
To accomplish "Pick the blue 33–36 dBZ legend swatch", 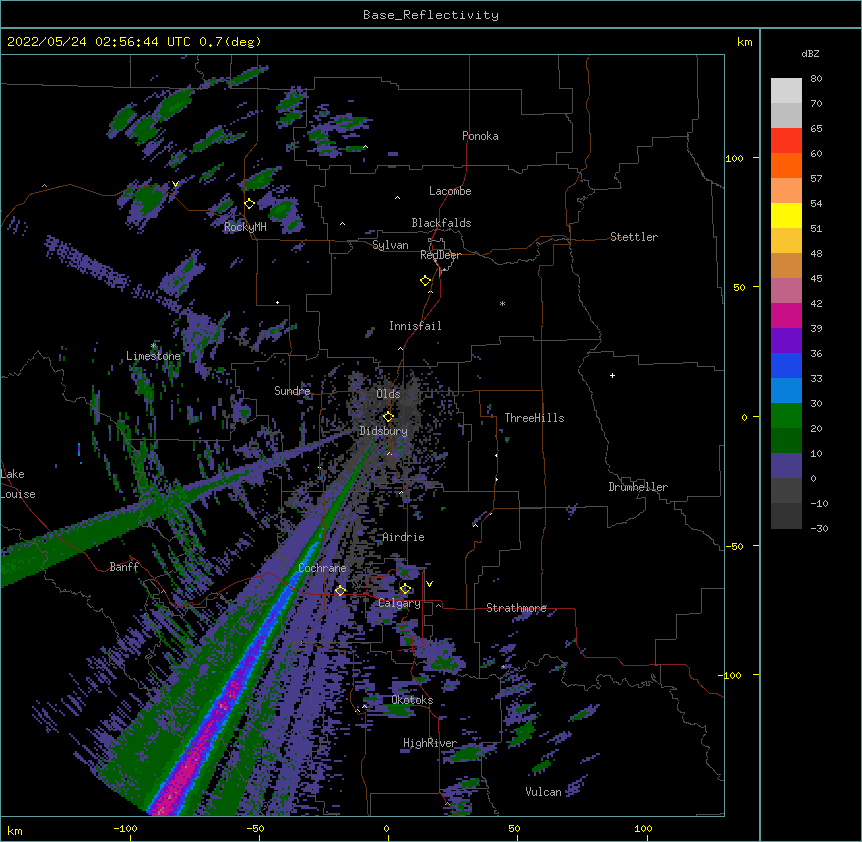I will click(786, 365).
